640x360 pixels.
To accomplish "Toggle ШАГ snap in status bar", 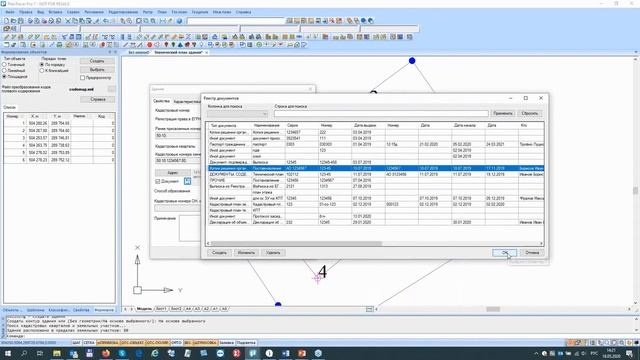I will pos(76,343).
